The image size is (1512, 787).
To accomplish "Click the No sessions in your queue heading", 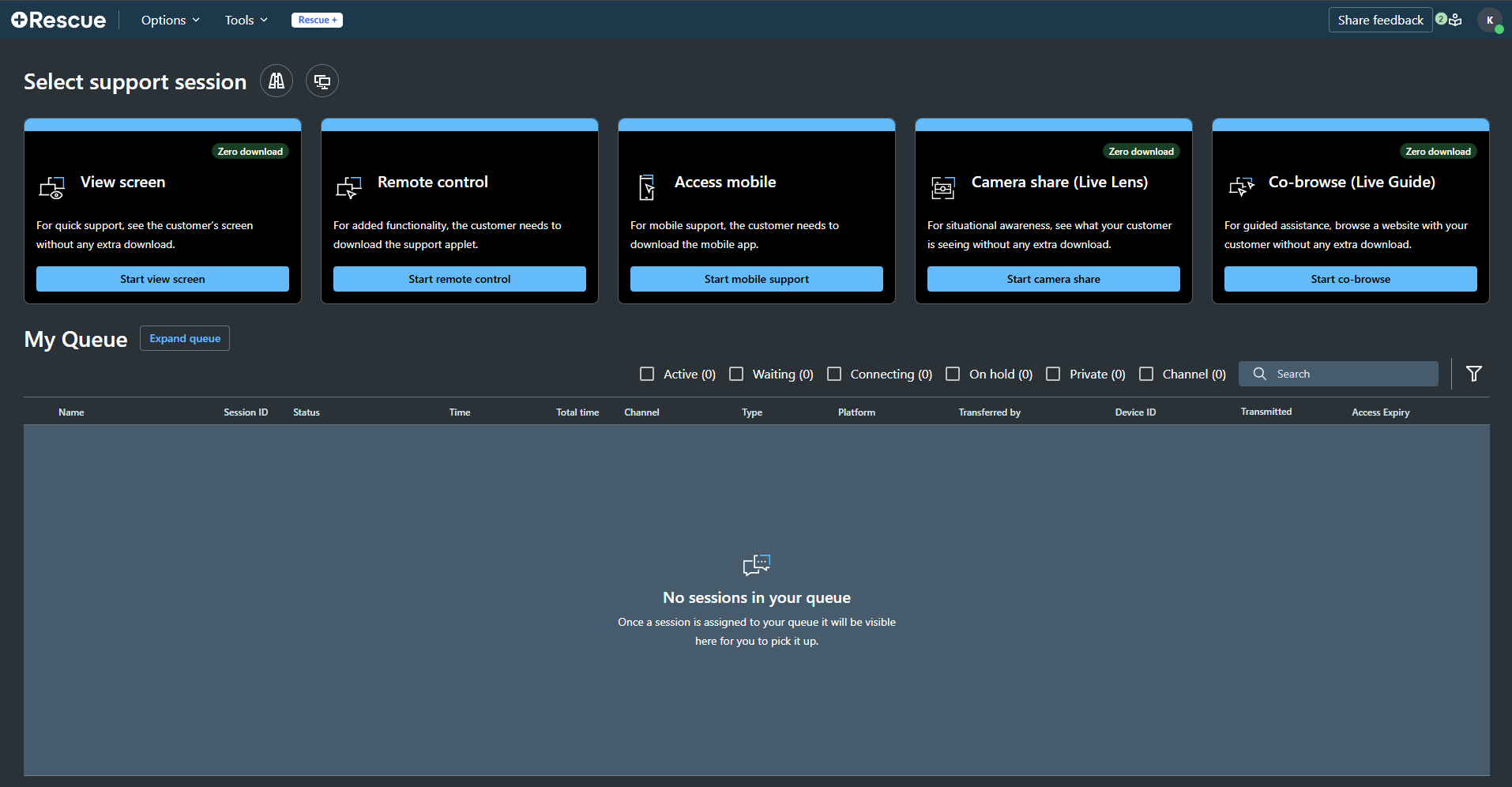I will (757, 597).
